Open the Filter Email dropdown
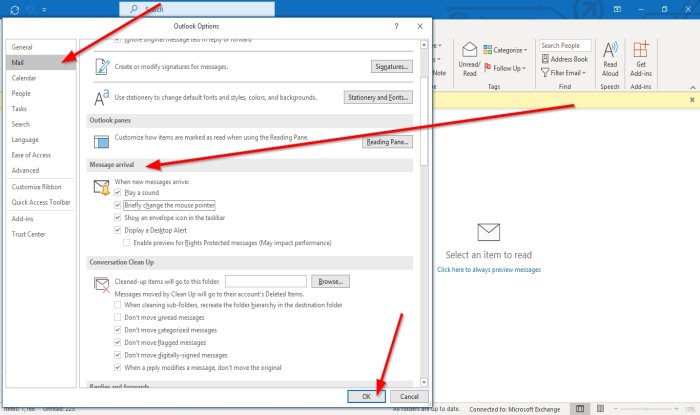Screen dimensions: 700x415 (x=563, y=73)
